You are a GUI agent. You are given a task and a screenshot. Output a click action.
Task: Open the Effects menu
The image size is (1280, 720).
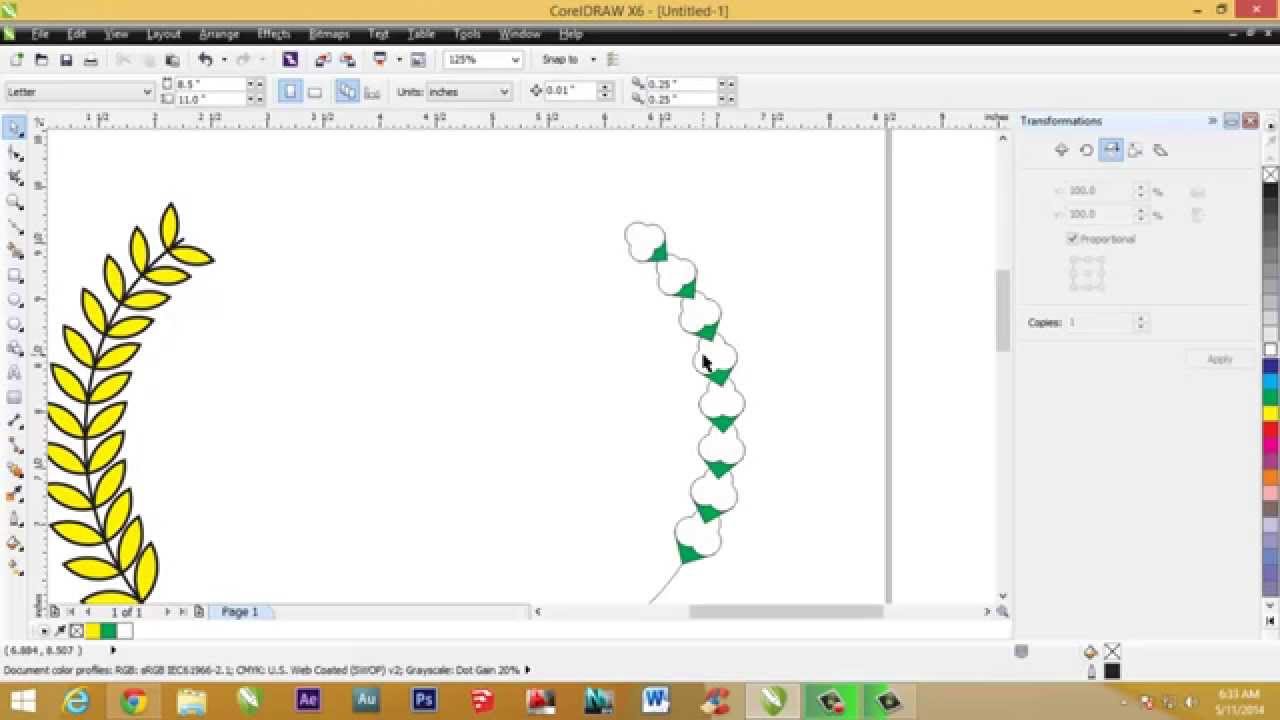(x=274, y=34)
